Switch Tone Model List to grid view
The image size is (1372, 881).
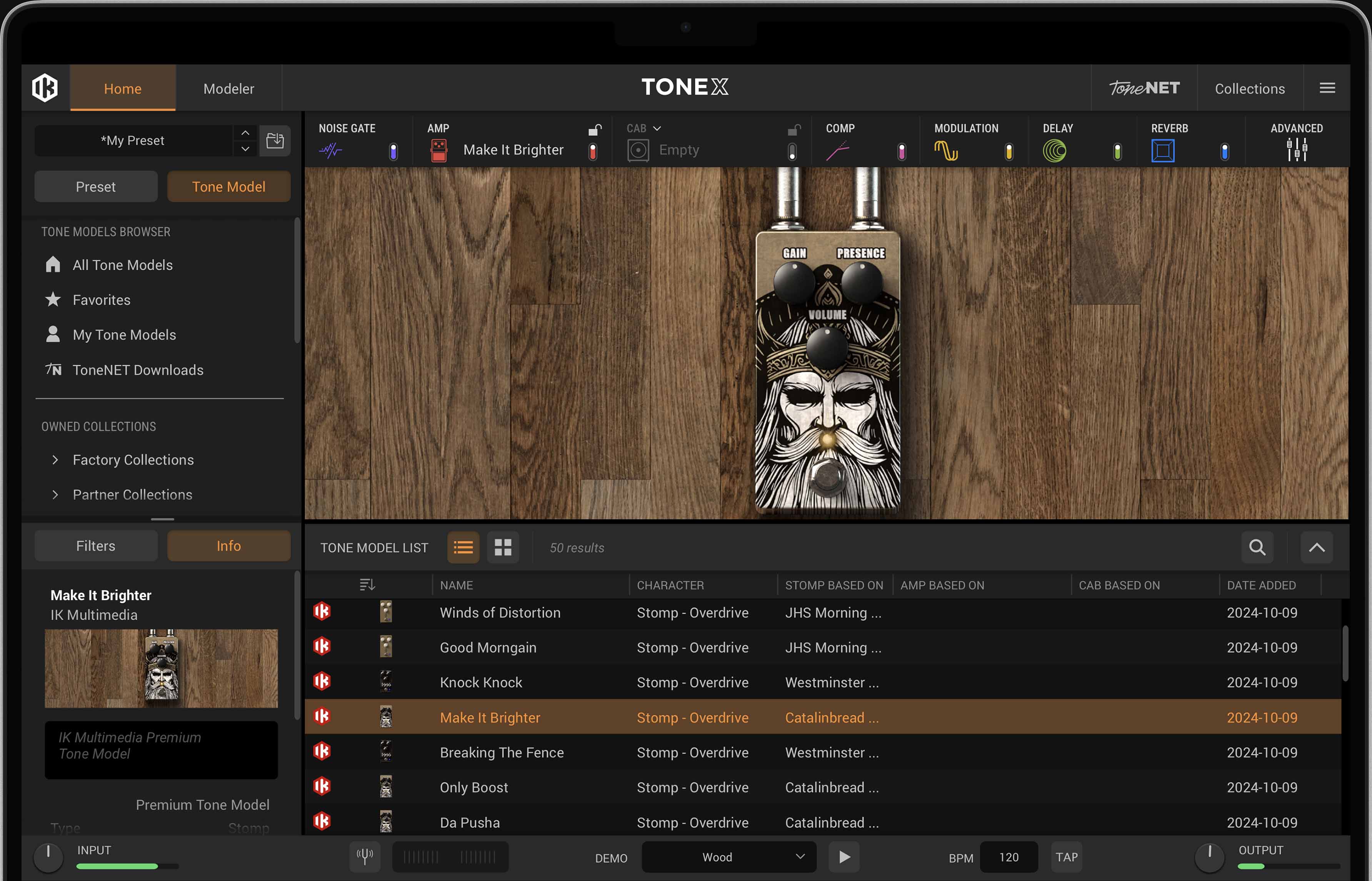click(503, 547)
